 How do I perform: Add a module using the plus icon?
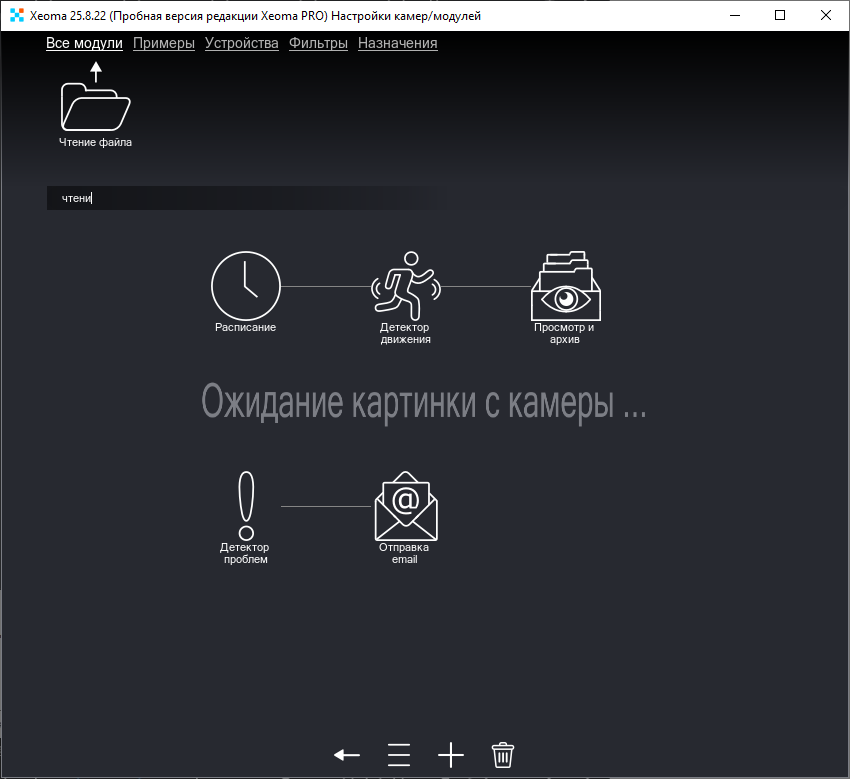point(450,755)
